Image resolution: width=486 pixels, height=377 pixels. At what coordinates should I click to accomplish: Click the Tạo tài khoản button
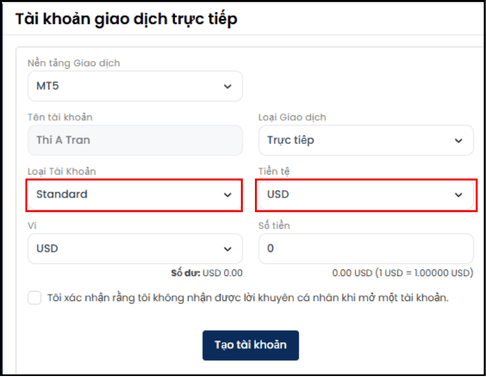tap(251, 345)
